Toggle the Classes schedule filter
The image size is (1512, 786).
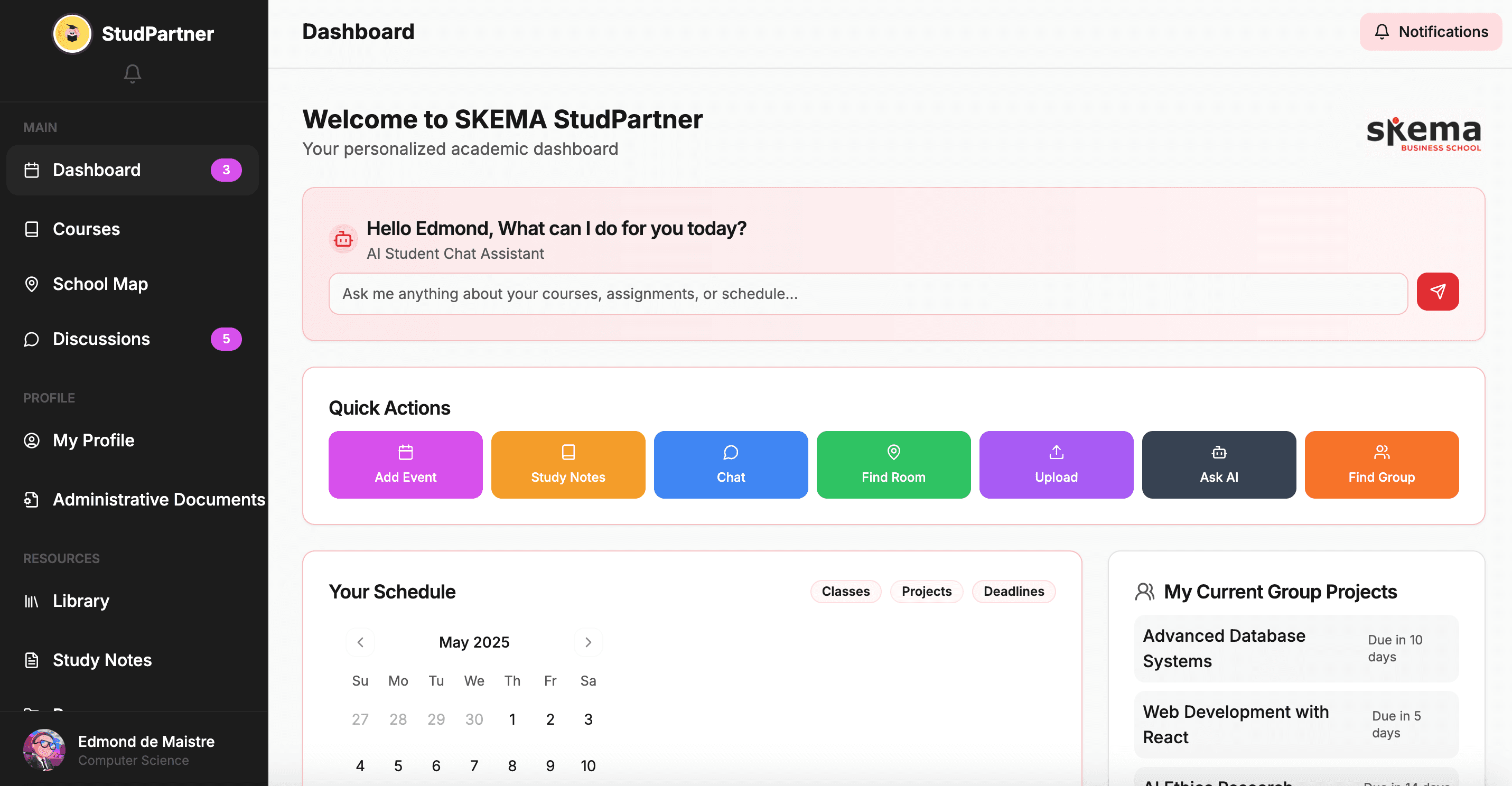click(x=845, y=591)
